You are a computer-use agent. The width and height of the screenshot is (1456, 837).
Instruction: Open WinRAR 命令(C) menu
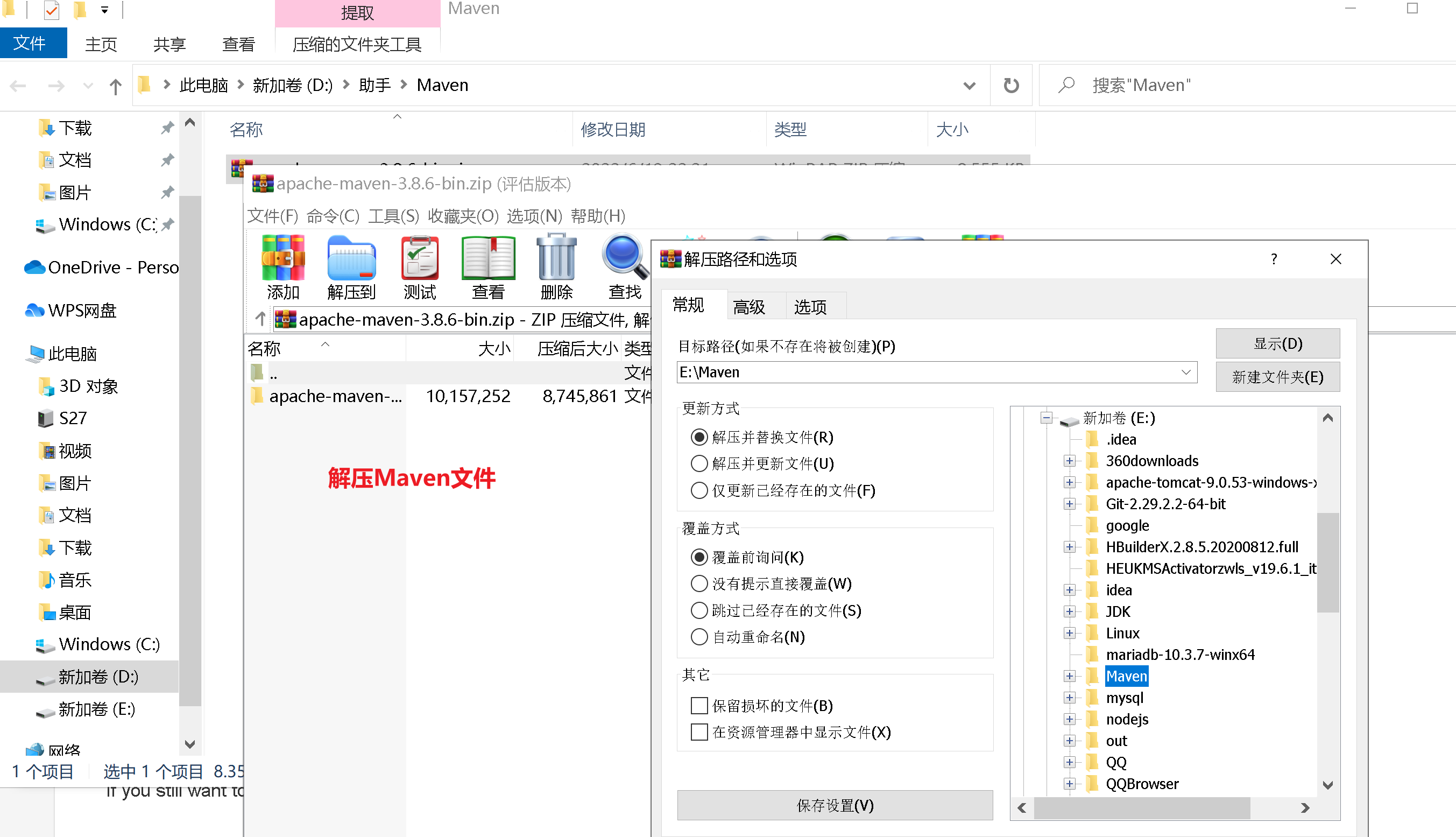(x=333, y=216)
